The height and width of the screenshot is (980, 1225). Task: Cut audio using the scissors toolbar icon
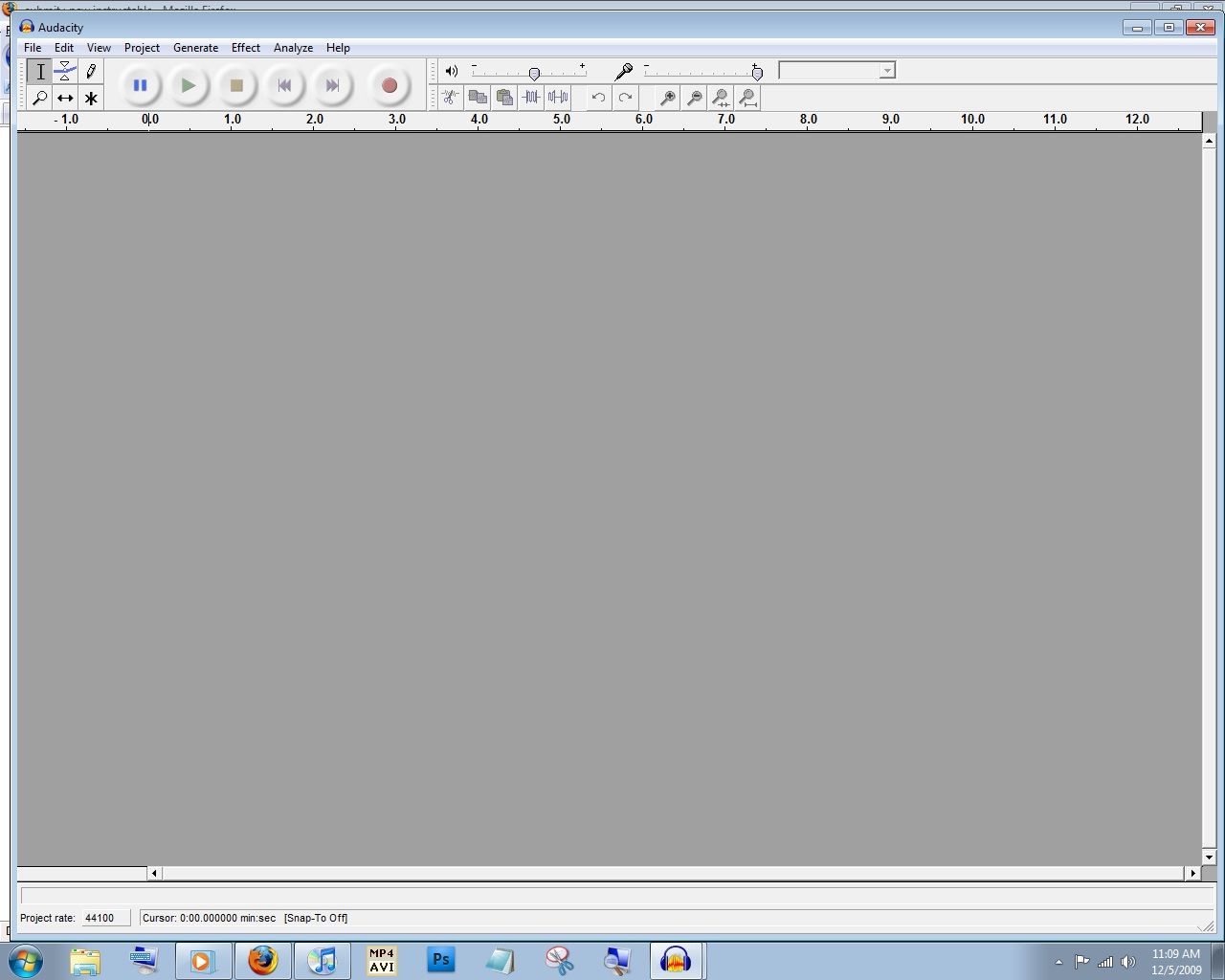450,97
